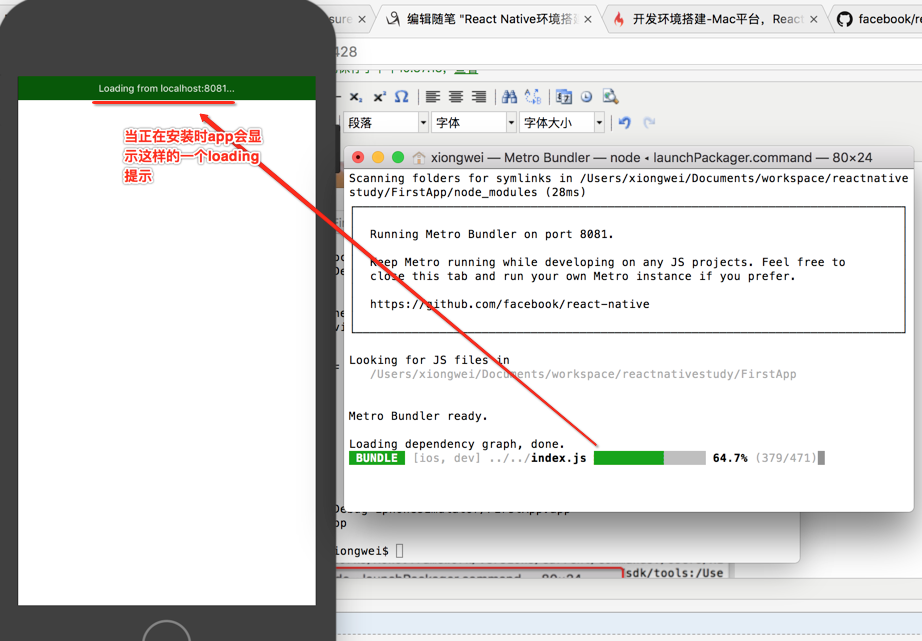Insert special character with Omega icon

tap(402, 97)
